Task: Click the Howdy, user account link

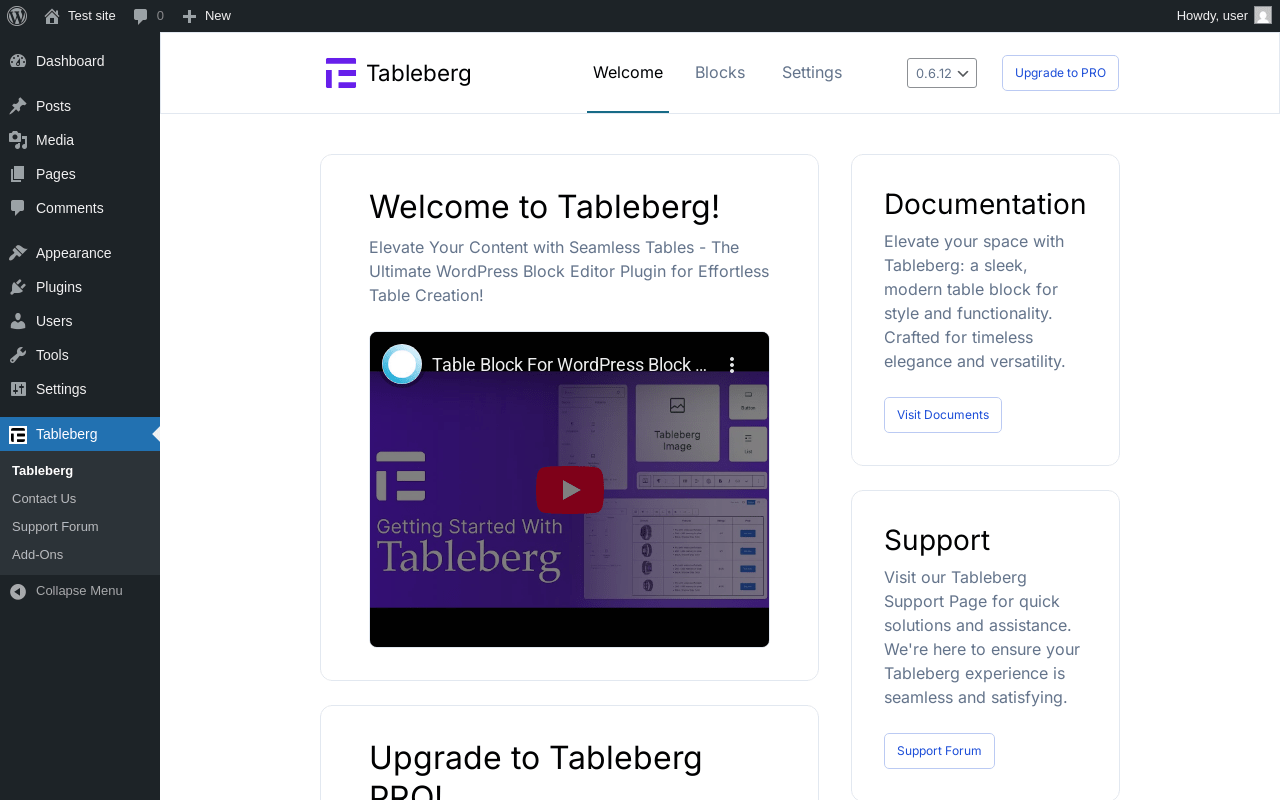Action: tap(1212, 15)
